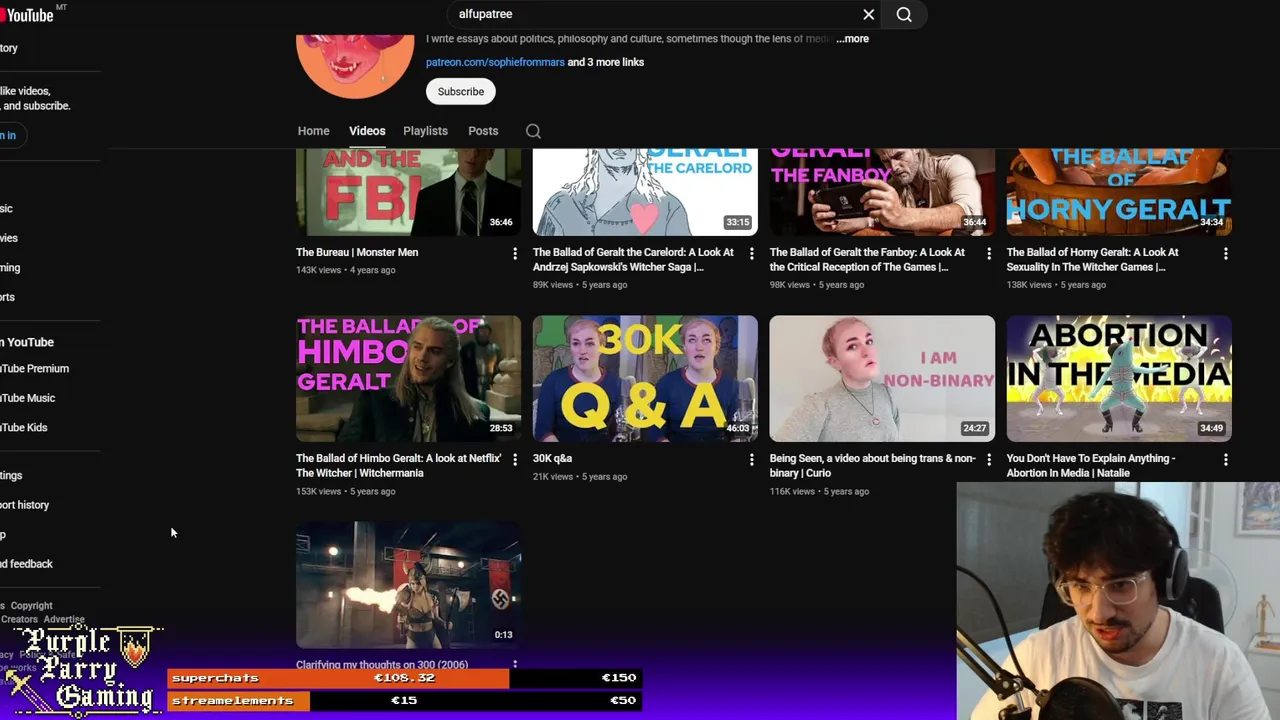
Task: Open the options menu for the Geralt the Fanboy video
Action: 989,254
